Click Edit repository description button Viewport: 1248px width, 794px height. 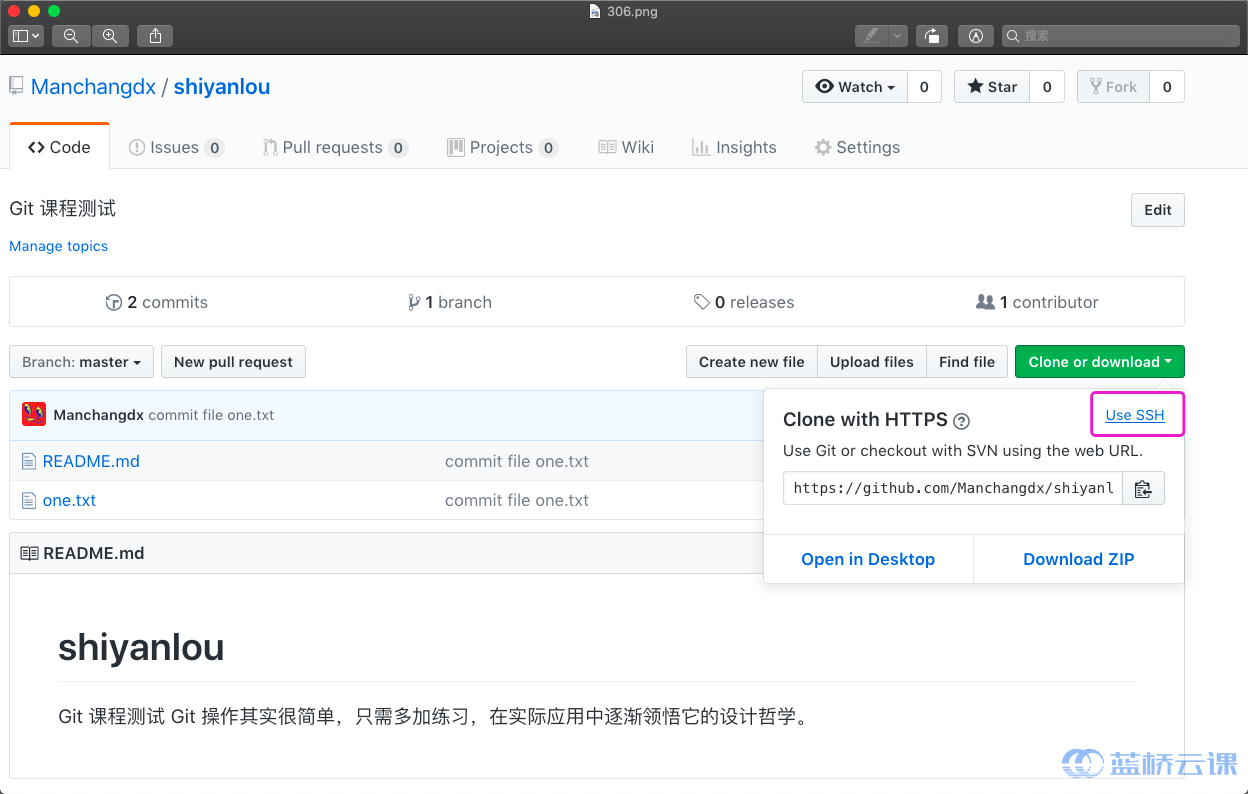[x=1158, y=210]
